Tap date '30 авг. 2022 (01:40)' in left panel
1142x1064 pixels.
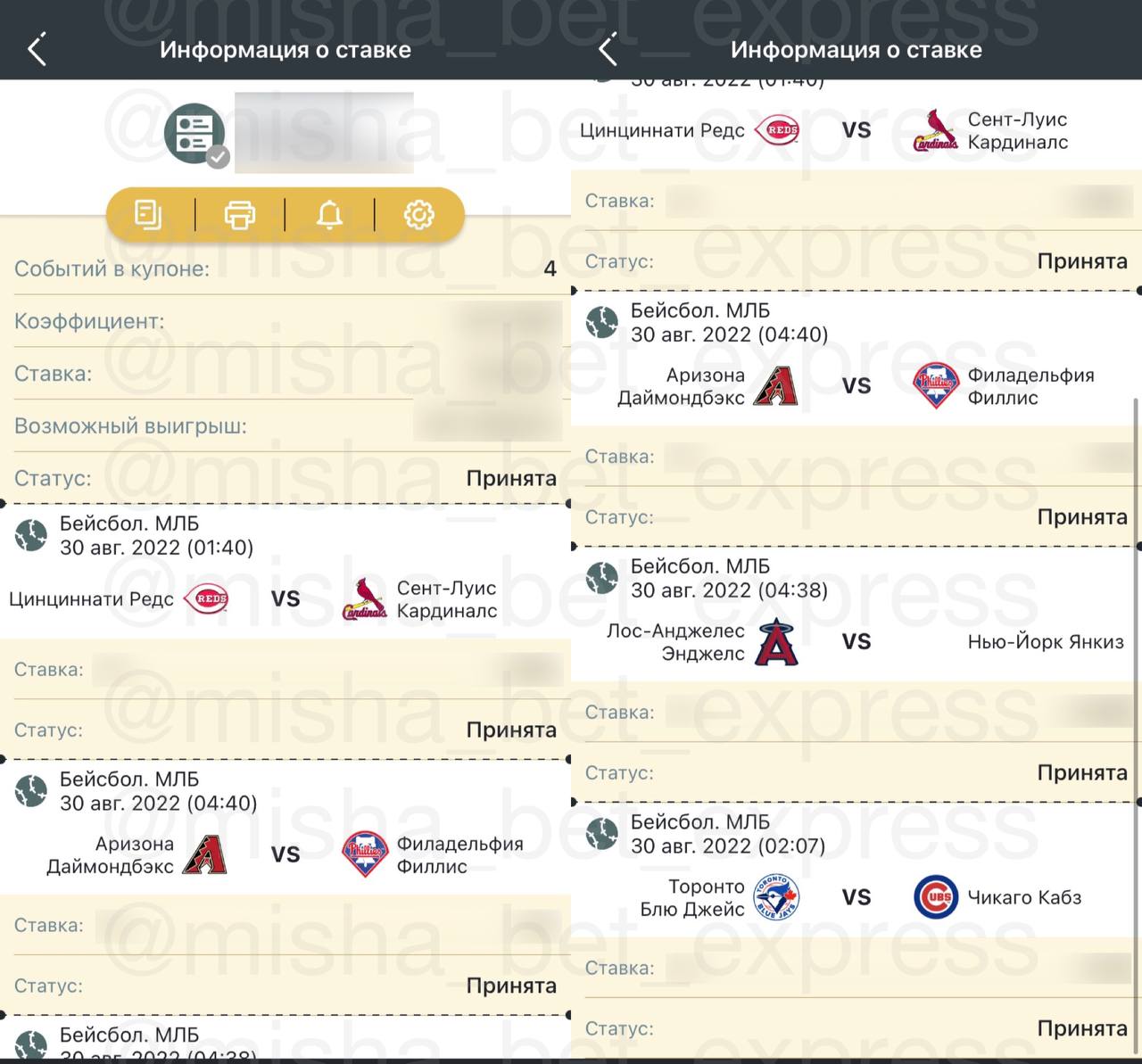click(x=157, y=548)
